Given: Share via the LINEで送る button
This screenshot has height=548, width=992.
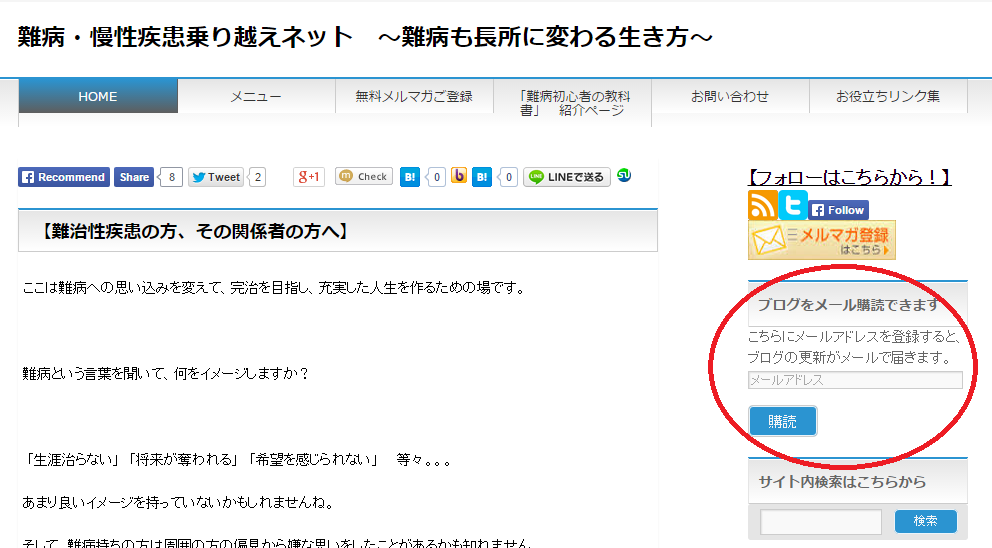Looking at the screenshot, I should coord(567,177).
